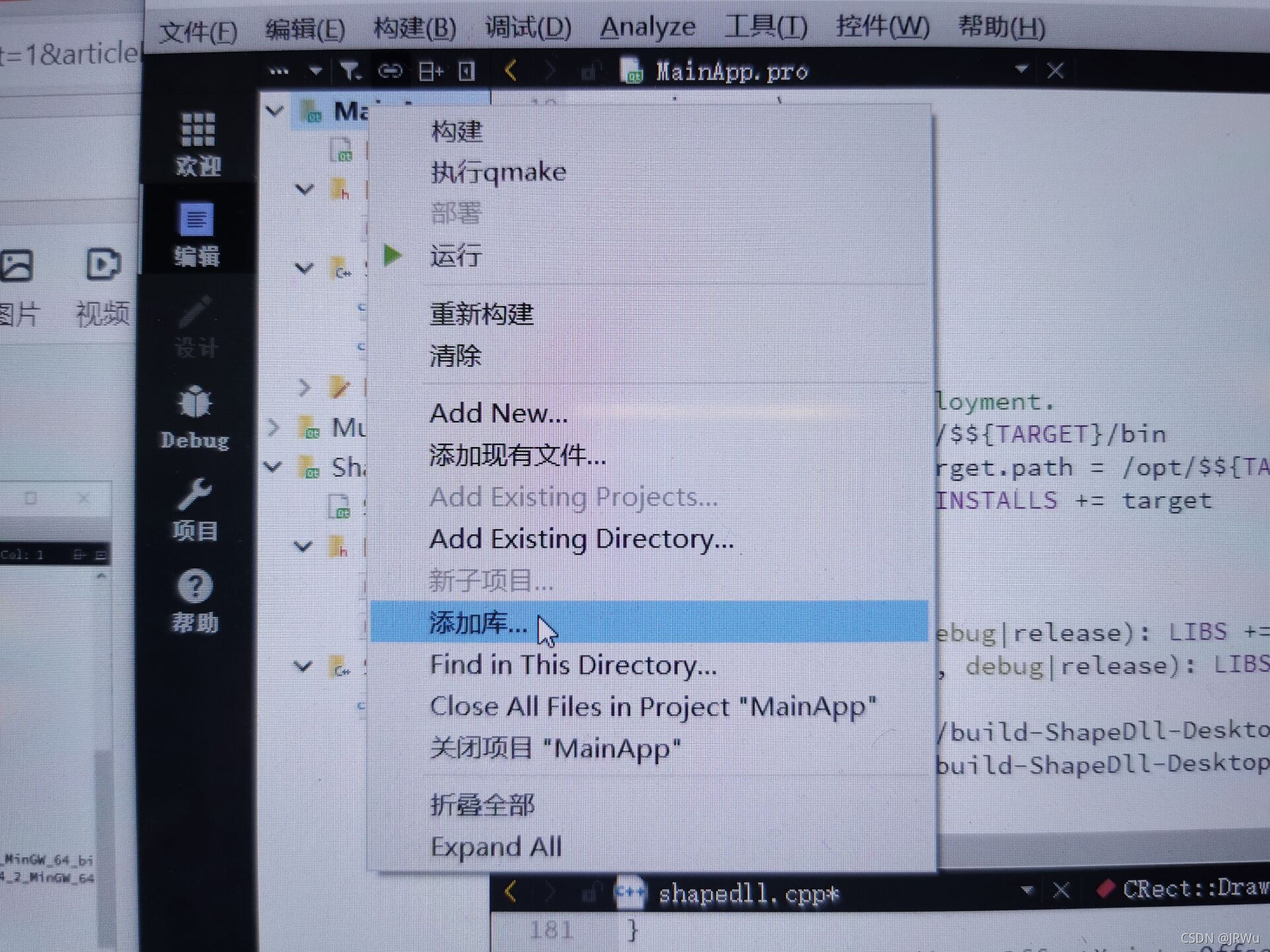Click the shapedll.cpp file icon in lower editor
This screenshot has height=952, width=1270.
pyautogui.click(x=630, y=892)
